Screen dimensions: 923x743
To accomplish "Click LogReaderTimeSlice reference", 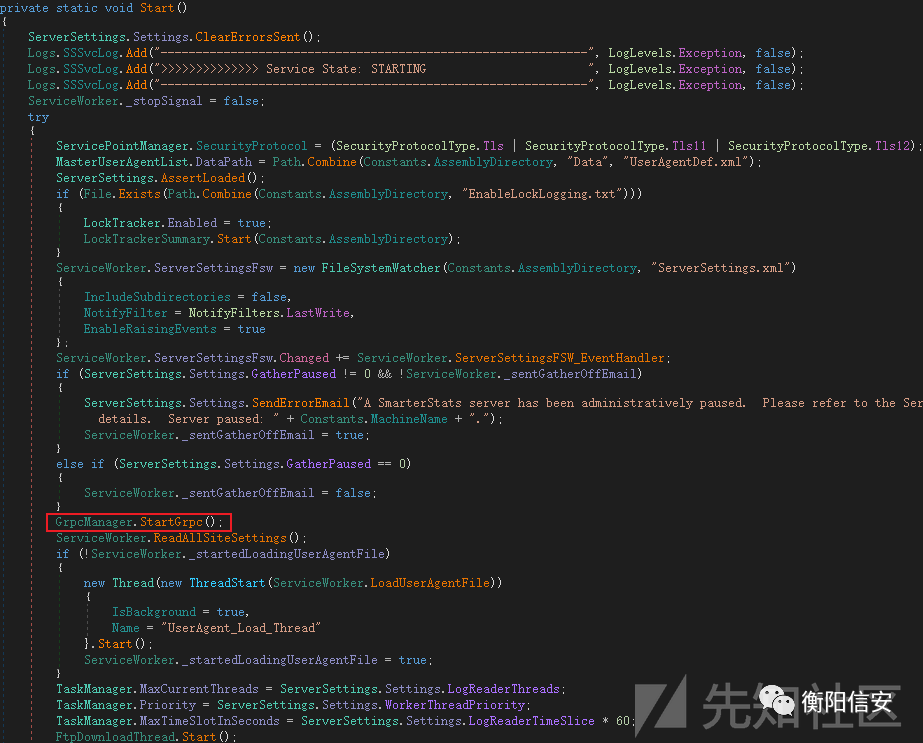I will (x=531, y=721).
